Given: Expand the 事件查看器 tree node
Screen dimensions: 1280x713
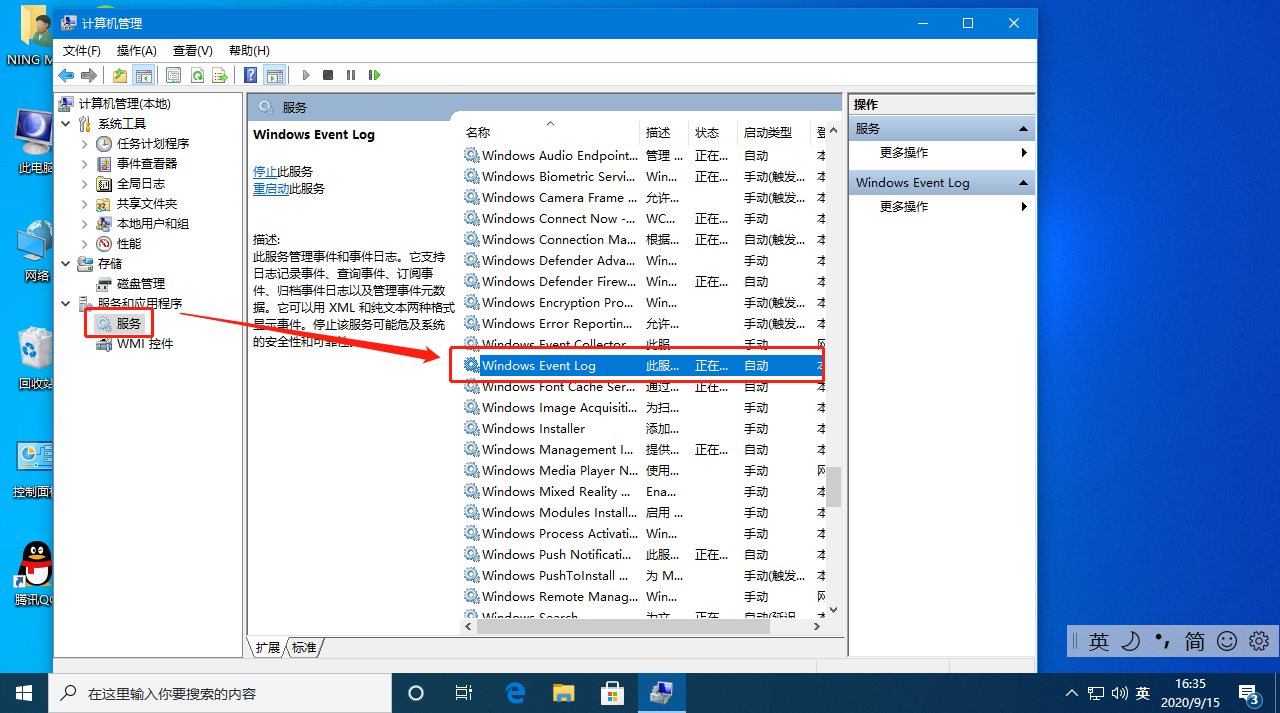Looking at the screenshot, I should [x=85, y=164].
